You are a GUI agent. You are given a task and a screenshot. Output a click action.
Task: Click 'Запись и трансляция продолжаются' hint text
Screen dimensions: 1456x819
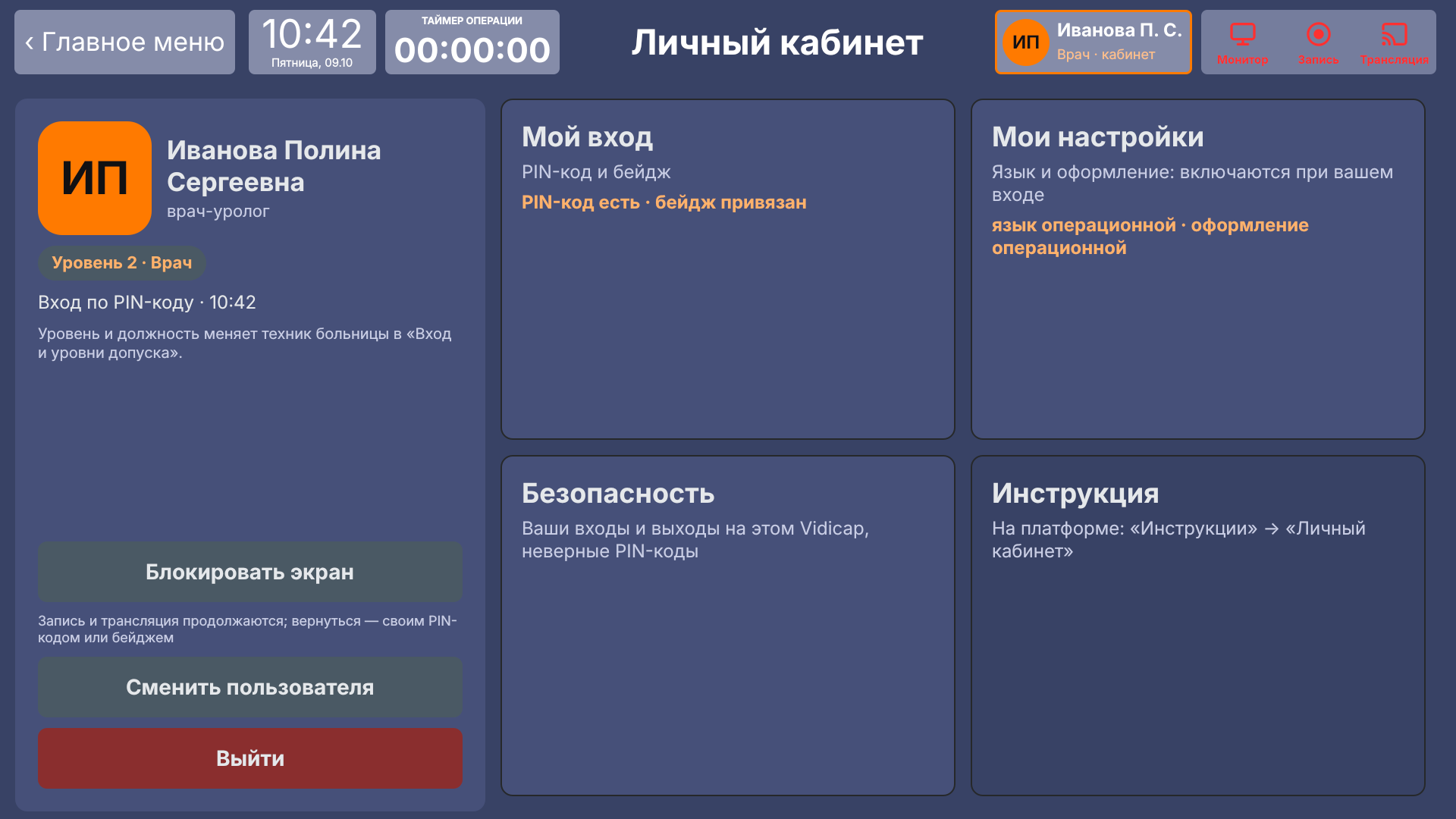[x=247, y=629]
